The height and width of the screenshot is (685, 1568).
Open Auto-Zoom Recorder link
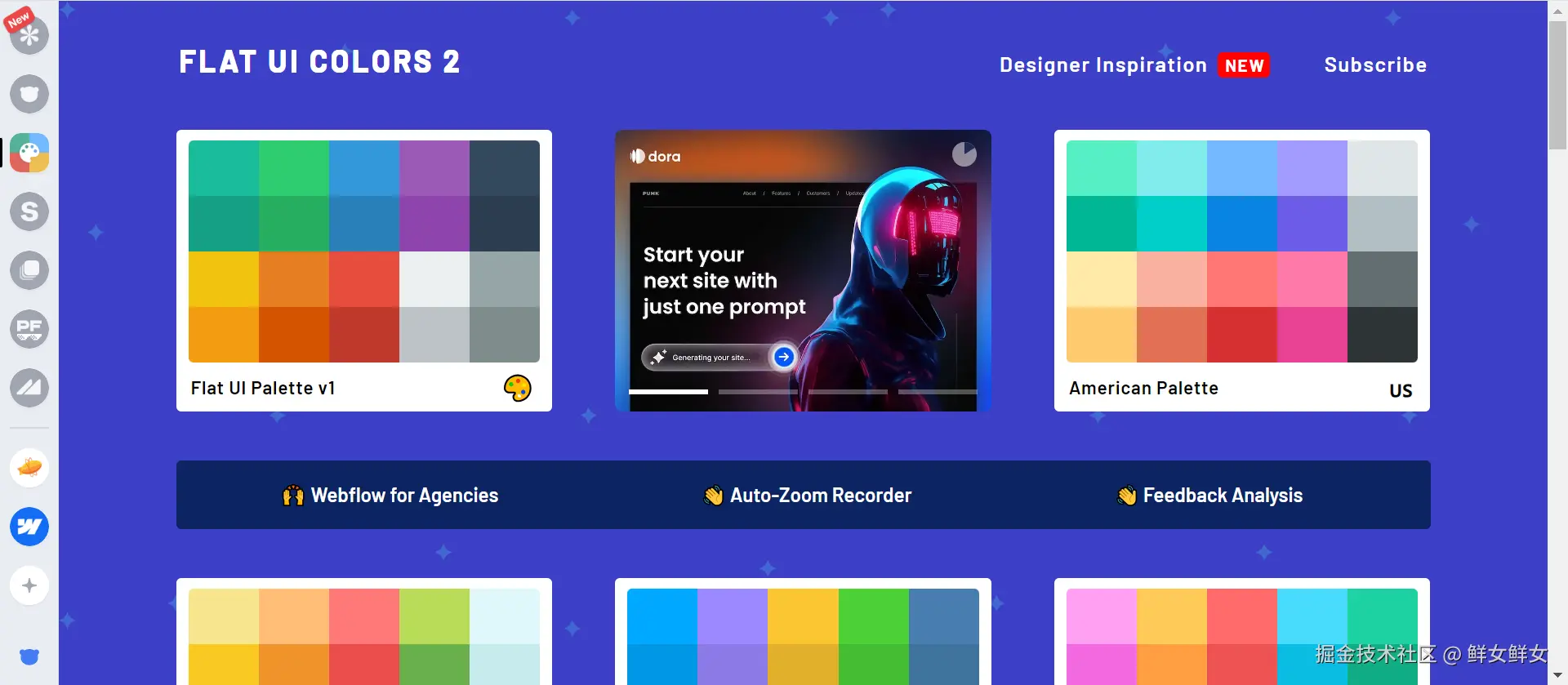pos(821,496)
